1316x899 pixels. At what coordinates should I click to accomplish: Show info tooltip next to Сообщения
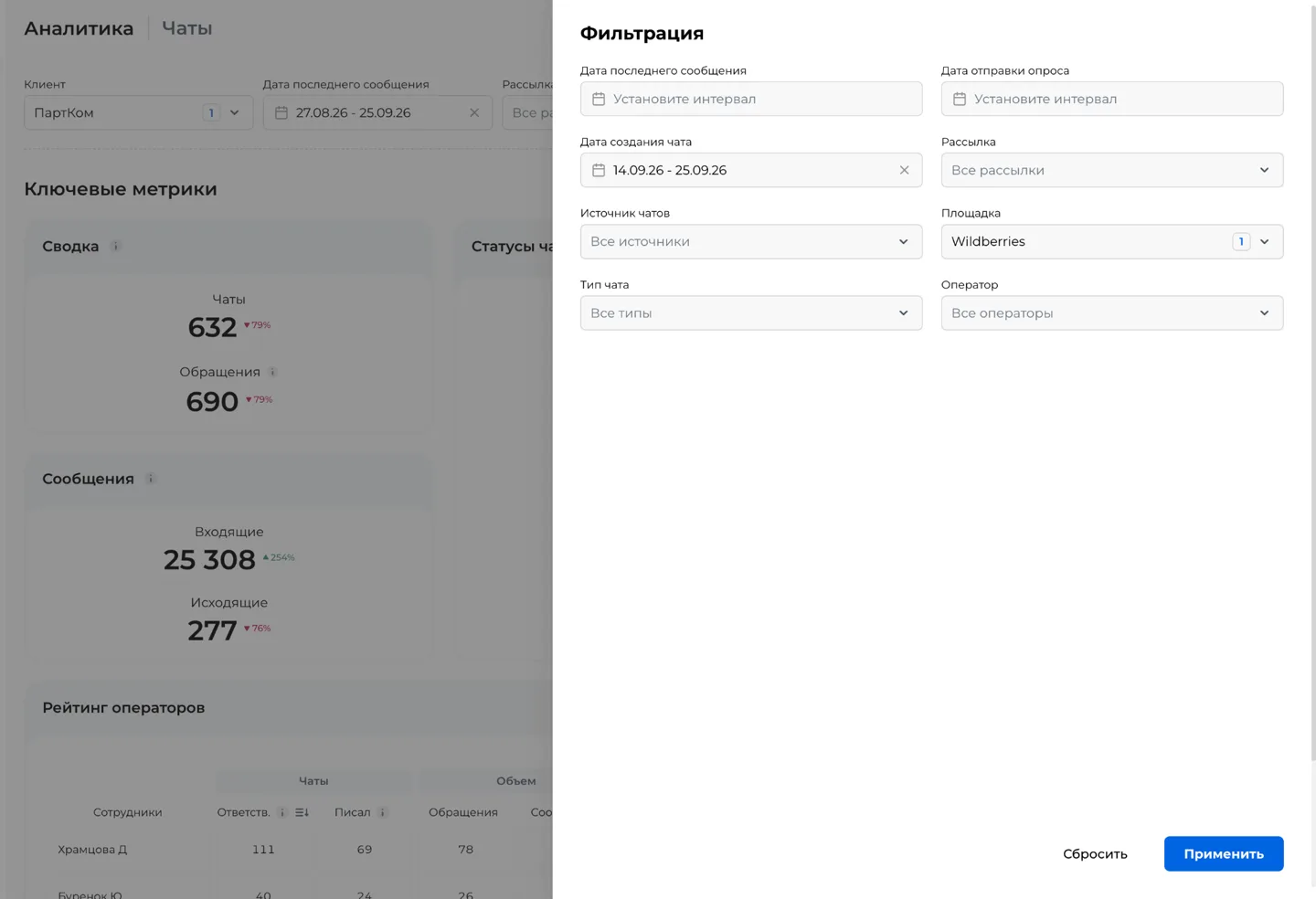click(151, 478)
